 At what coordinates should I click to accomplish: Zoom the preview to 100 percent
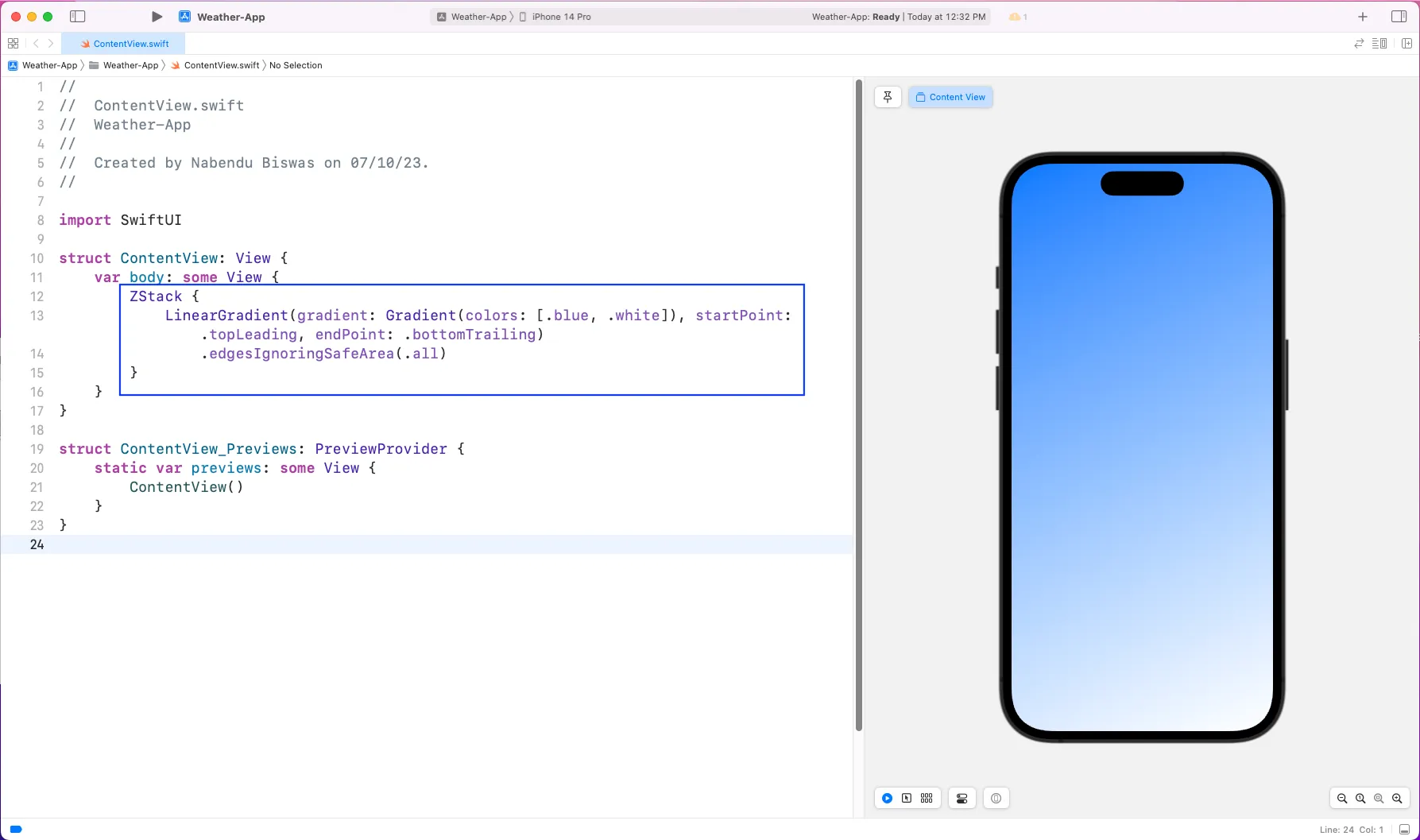(1360, 799)
